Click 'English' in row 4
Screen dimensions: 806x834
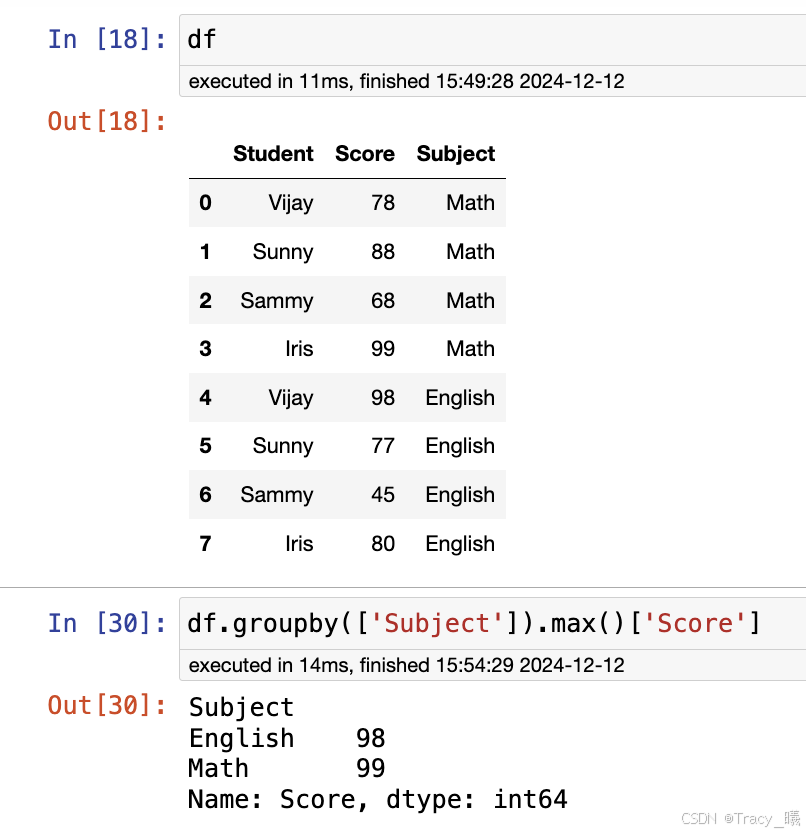pyautogui.click(x=460, y=398)
